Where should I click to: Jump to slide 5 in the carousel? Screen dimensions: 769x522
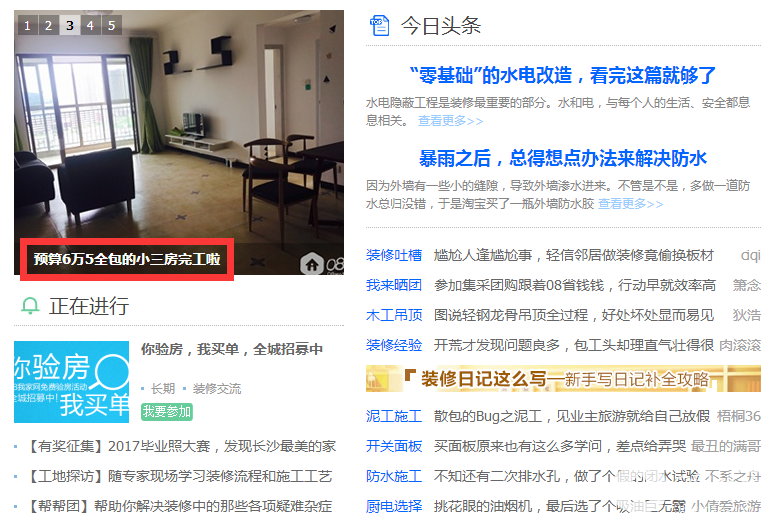(x=111, y=25)
